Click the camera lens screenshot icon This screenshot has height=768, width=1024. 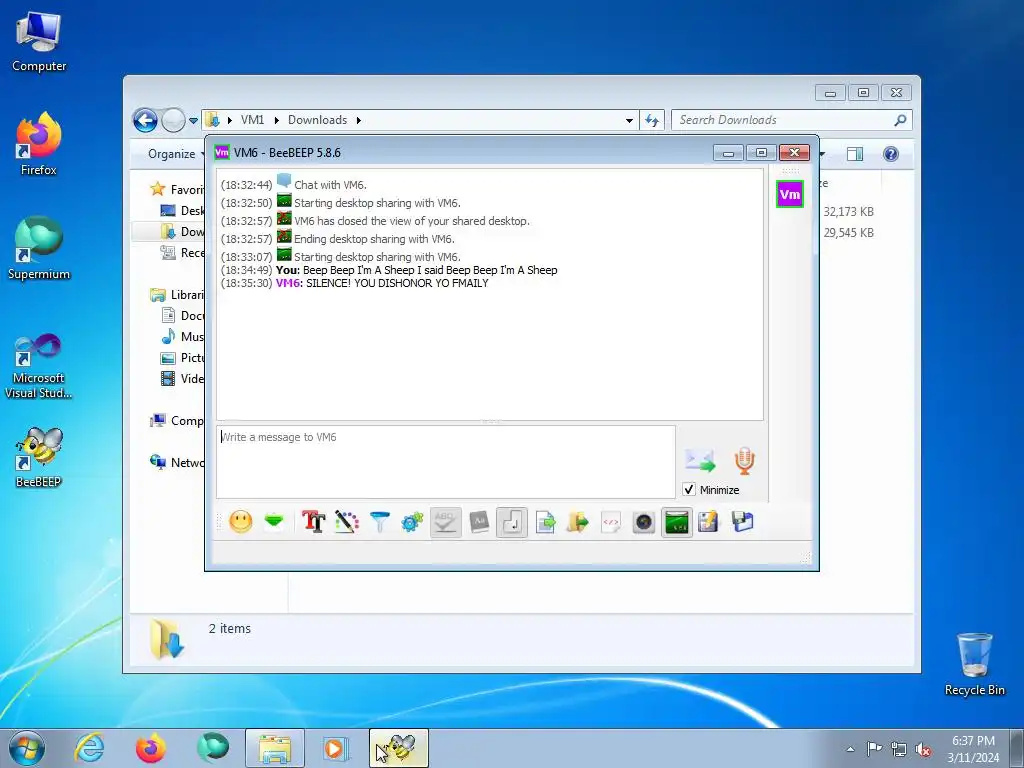644,522
